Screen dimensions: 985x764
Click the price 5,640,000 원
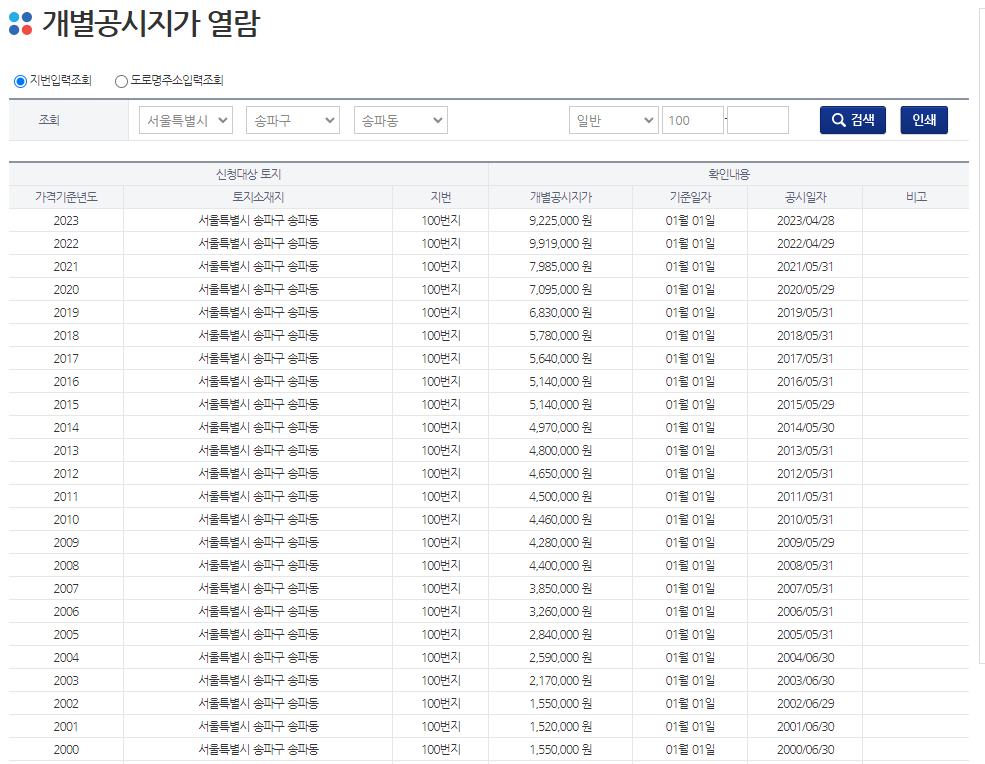560,359
